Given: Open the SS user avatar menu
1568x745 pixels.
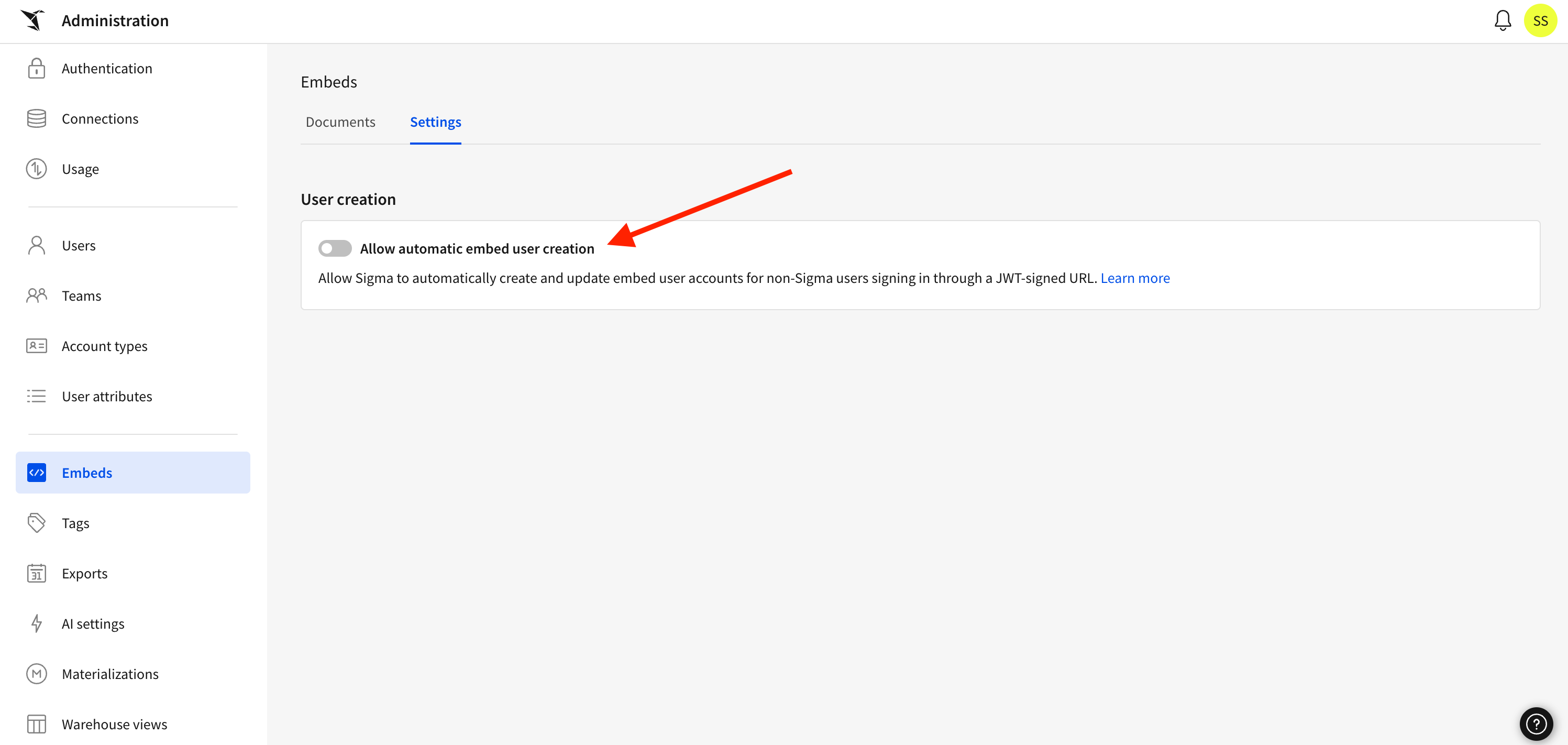Looking at the screenshot, I should point(1540,21).
